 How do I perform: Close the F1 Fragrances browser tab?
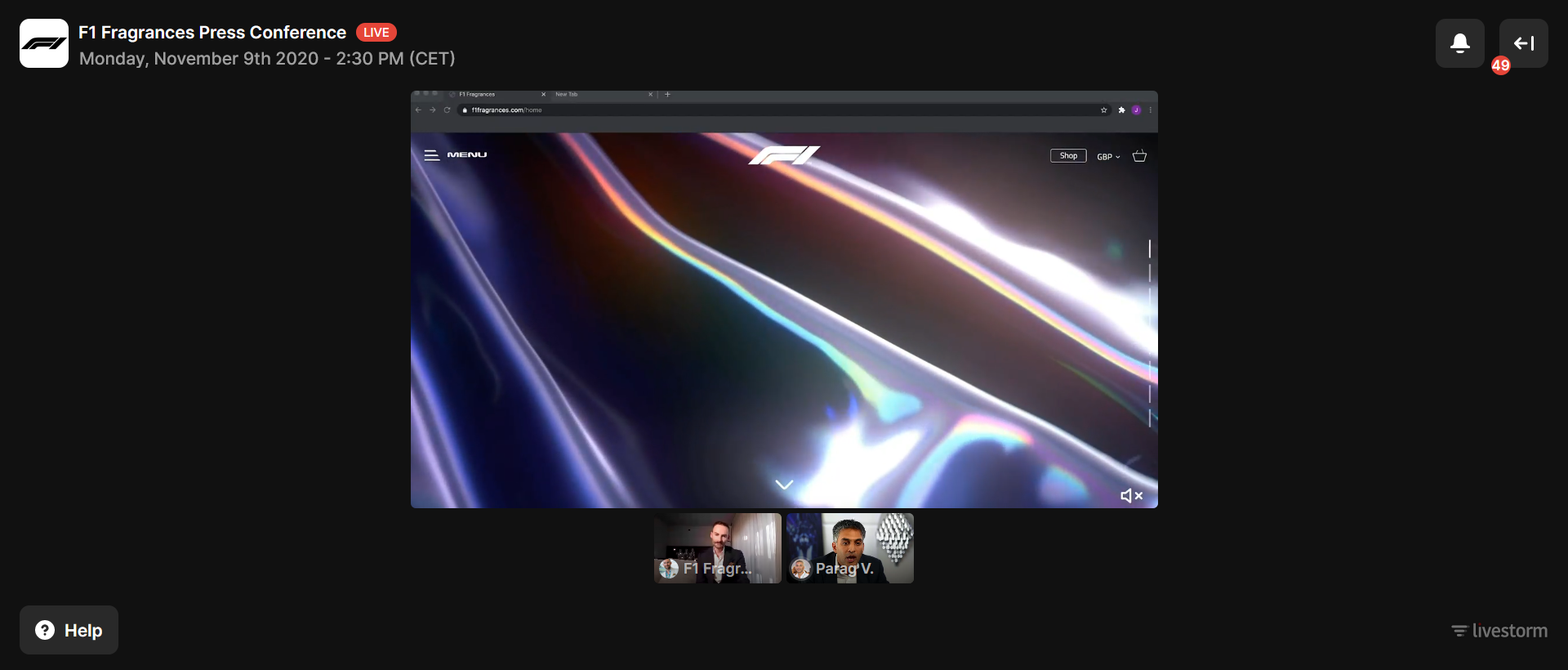tap(543, 95)
